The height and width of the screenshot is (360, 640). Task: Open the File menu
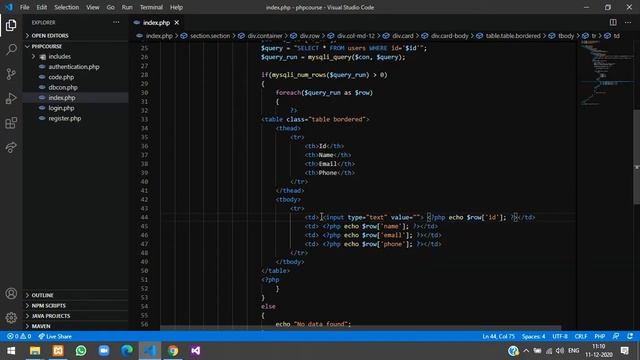[x=24, y=7]
